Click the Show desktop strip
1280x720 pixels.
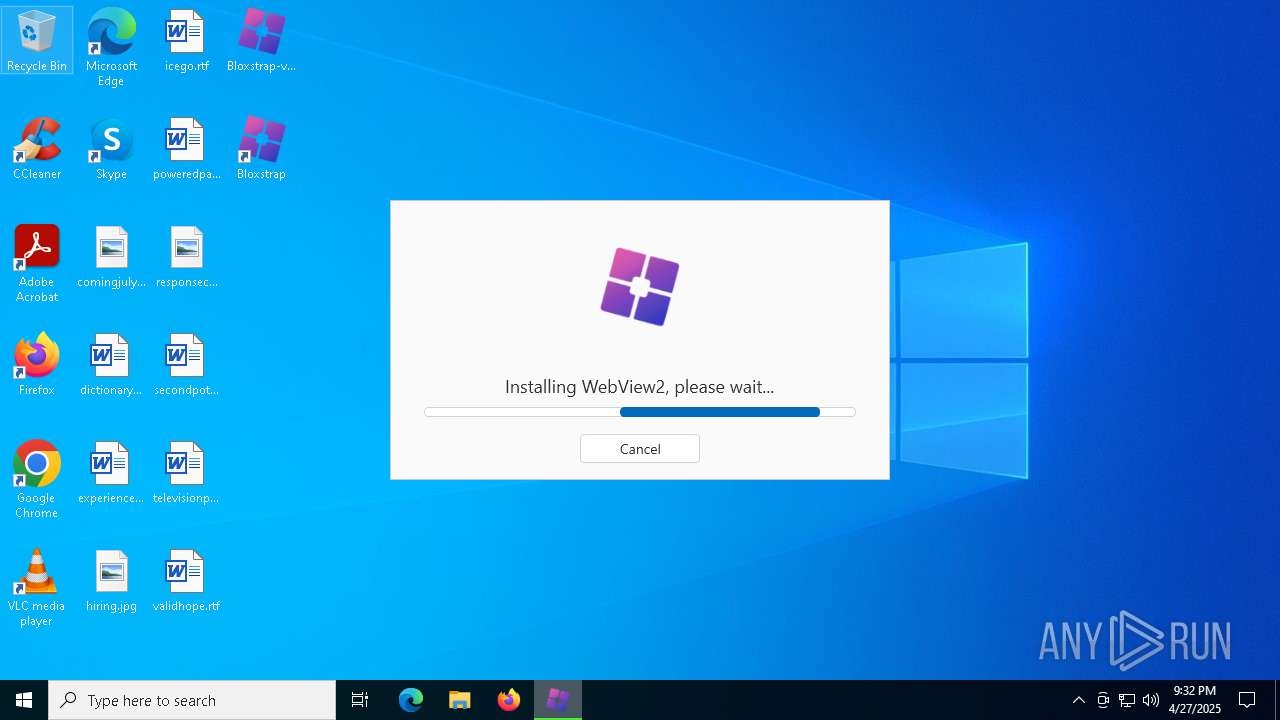[1277, 700]
